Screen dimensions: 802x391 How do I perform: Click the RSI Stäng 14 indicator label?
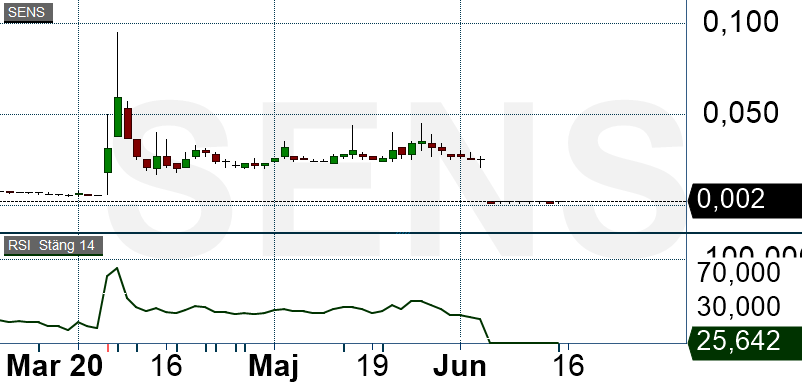pyautogui.click(x=53, y=246)
